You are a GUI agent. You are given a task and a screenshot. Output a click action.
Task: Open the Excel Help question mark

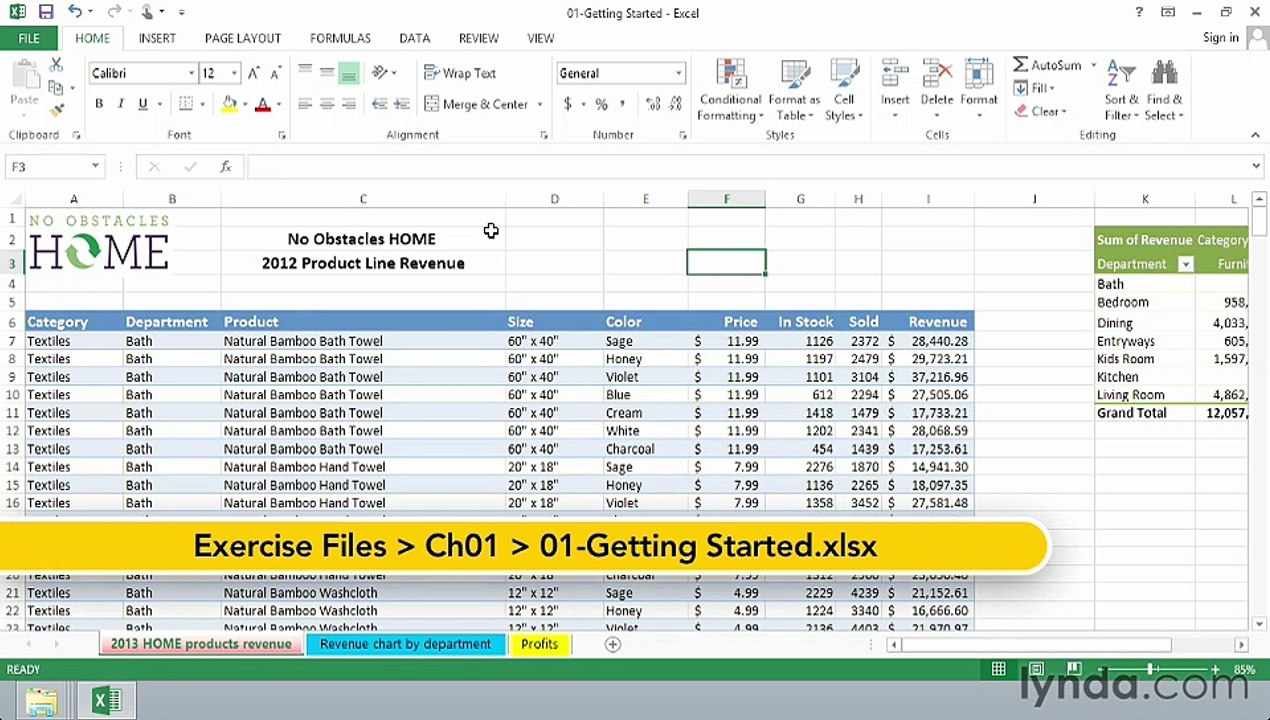pos(1138,12)
